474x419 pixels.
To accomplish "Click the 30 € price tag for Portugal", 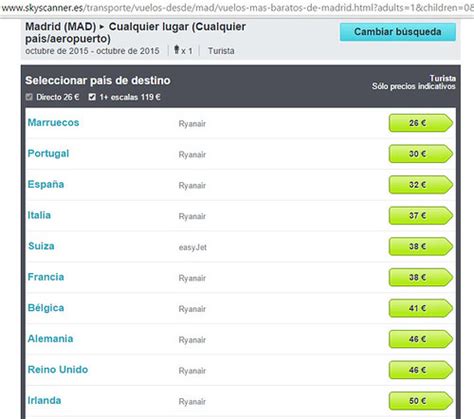I will [x=421, y=154].
